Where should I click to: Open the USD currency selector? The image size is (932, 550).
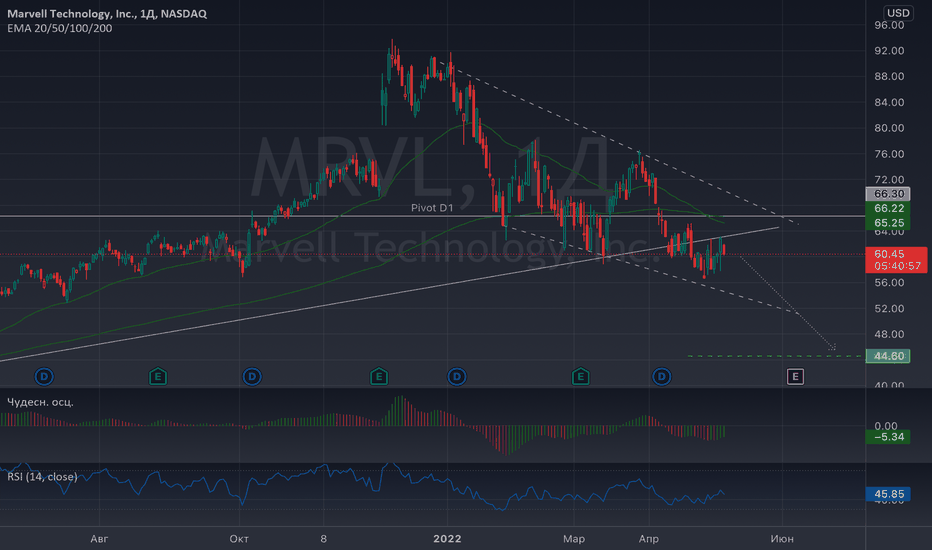coord(898,12)
